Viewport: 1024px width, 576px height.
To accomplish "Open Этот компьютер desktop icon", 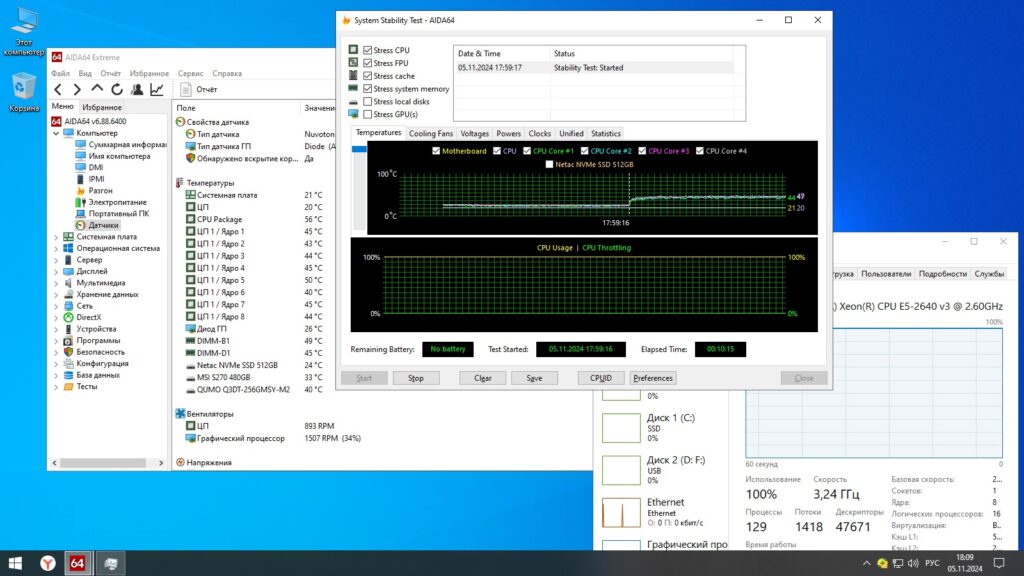I will (x=24, y=31).
